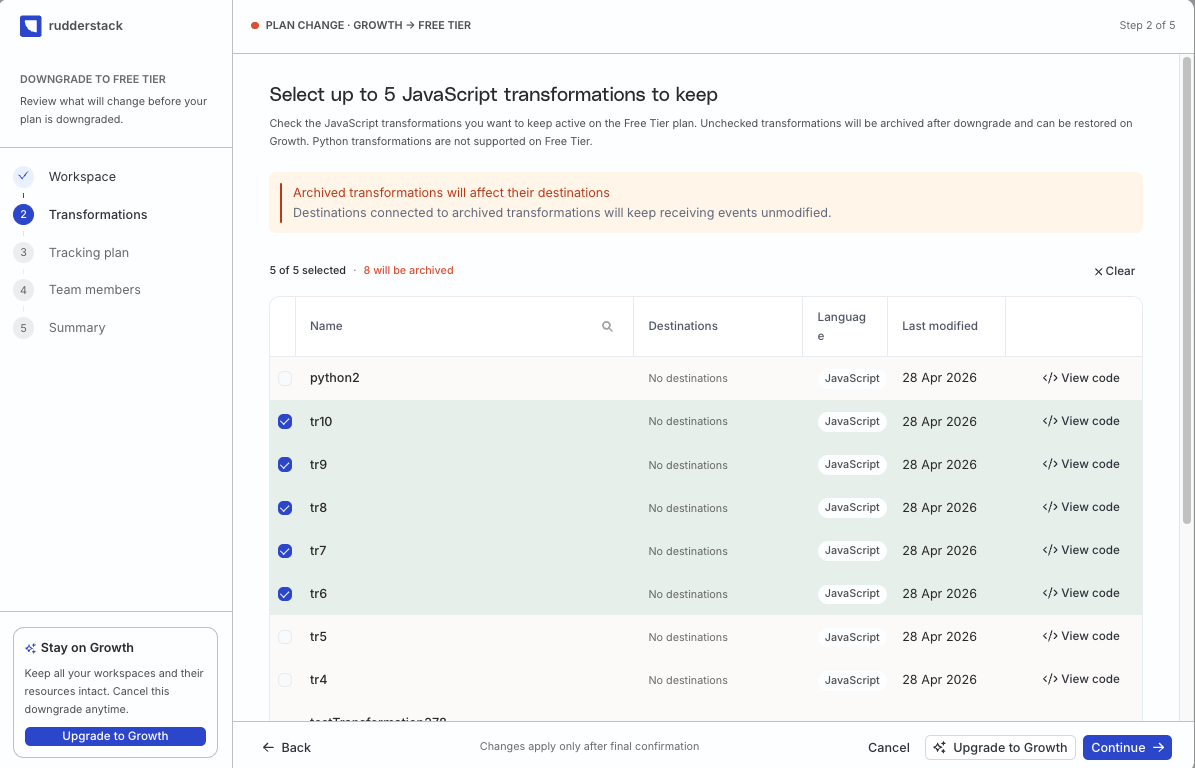Click step 2 circle for Transformations
Image resolution: width=1195 pixels, height=768 pixels.
(24, 214)
